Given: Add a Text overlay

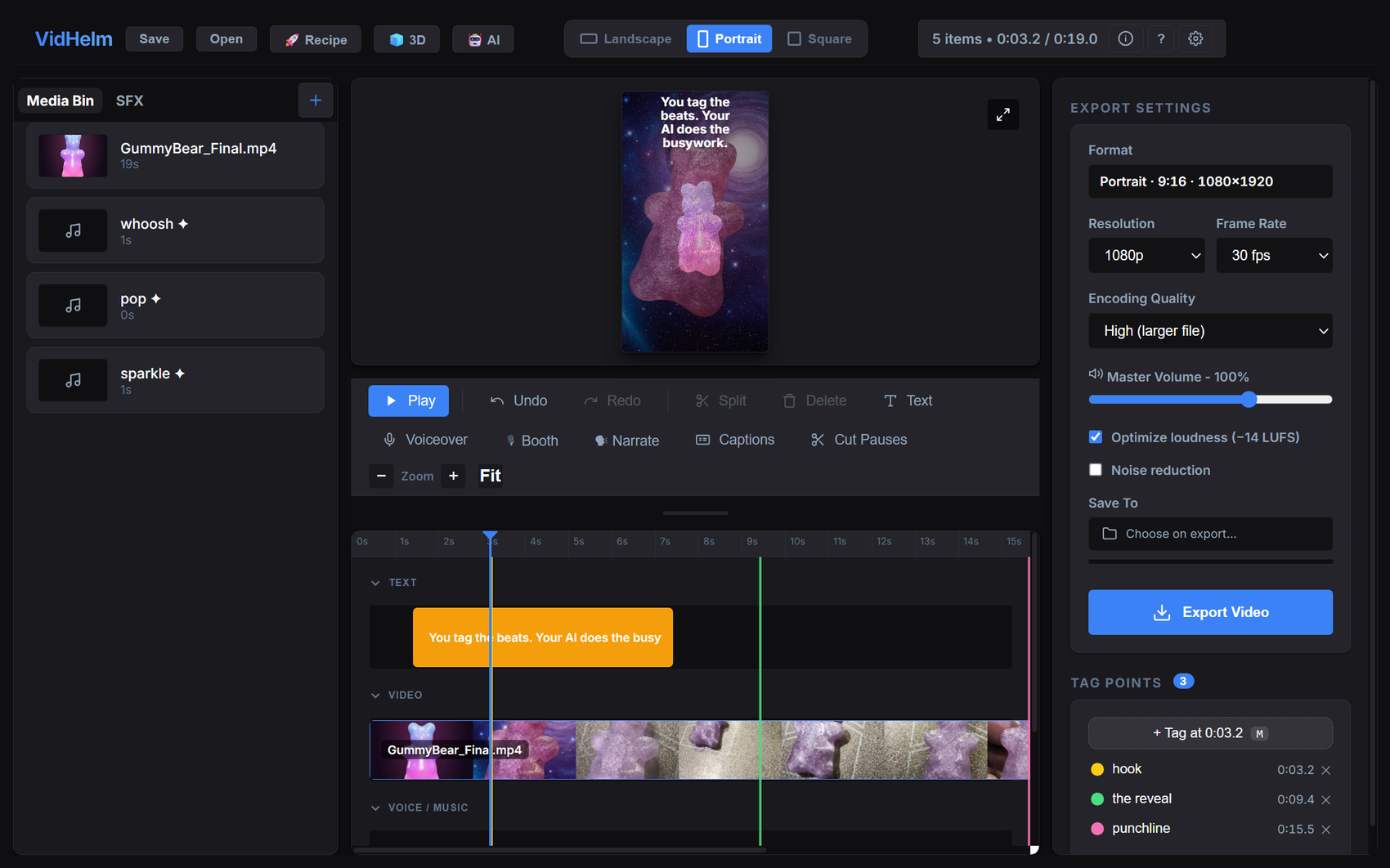Looking at the screenshot, I should point(908,400).
